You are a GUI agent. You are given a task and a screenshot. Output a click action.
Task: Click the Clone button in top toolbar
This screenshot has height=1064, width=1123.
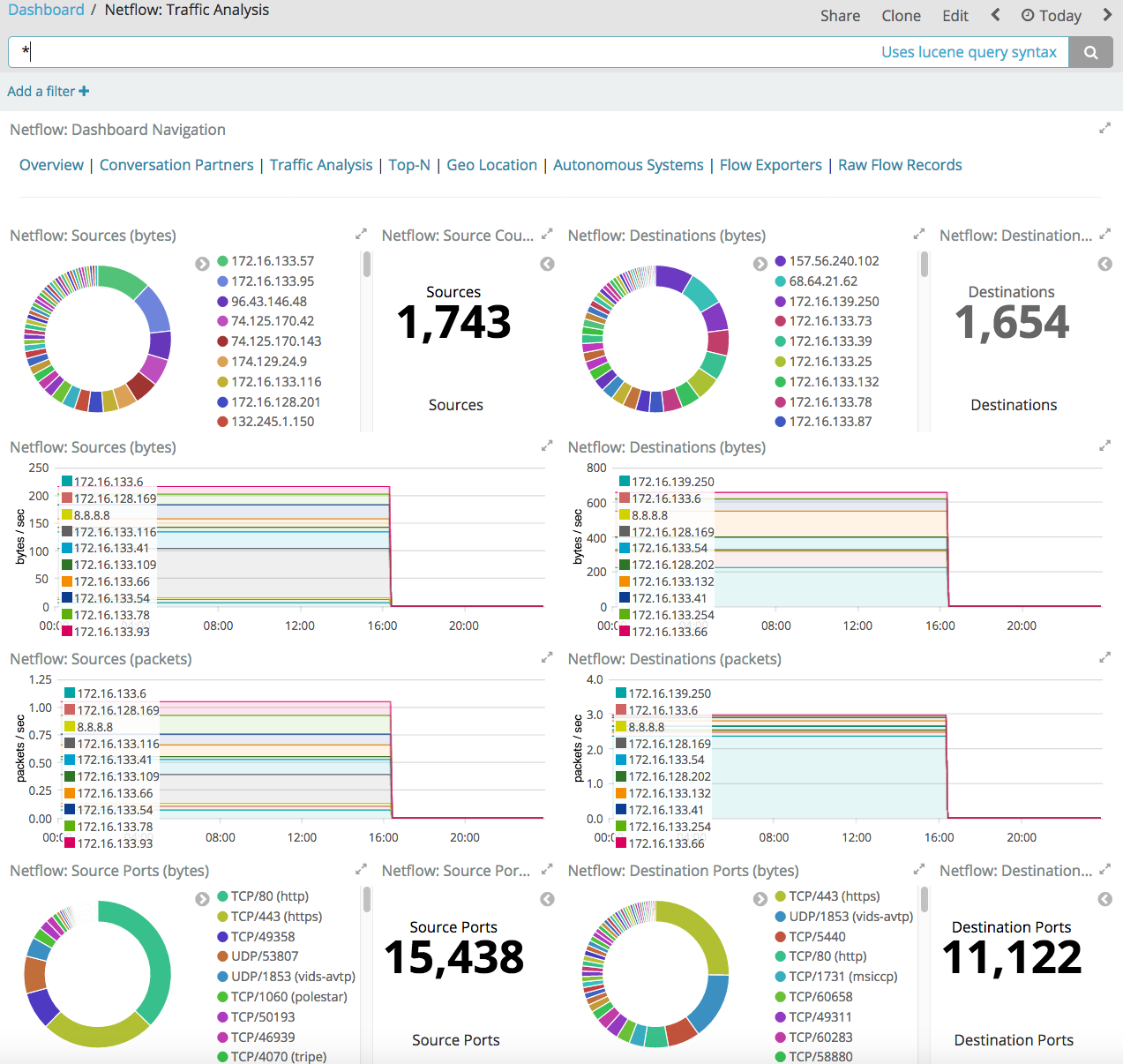coord(901,15)
